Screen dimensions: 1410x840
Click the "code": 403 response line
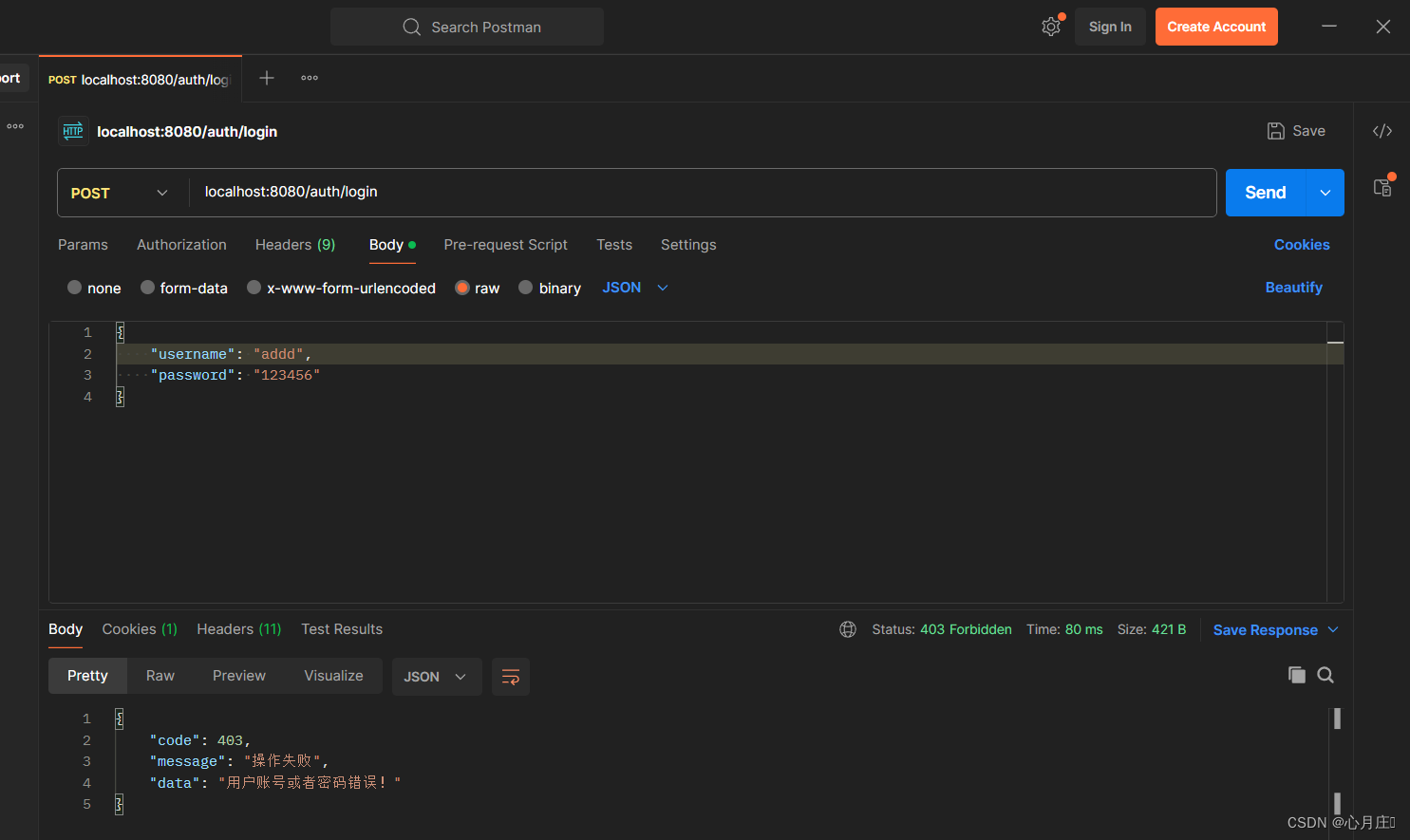coord(200,740)
